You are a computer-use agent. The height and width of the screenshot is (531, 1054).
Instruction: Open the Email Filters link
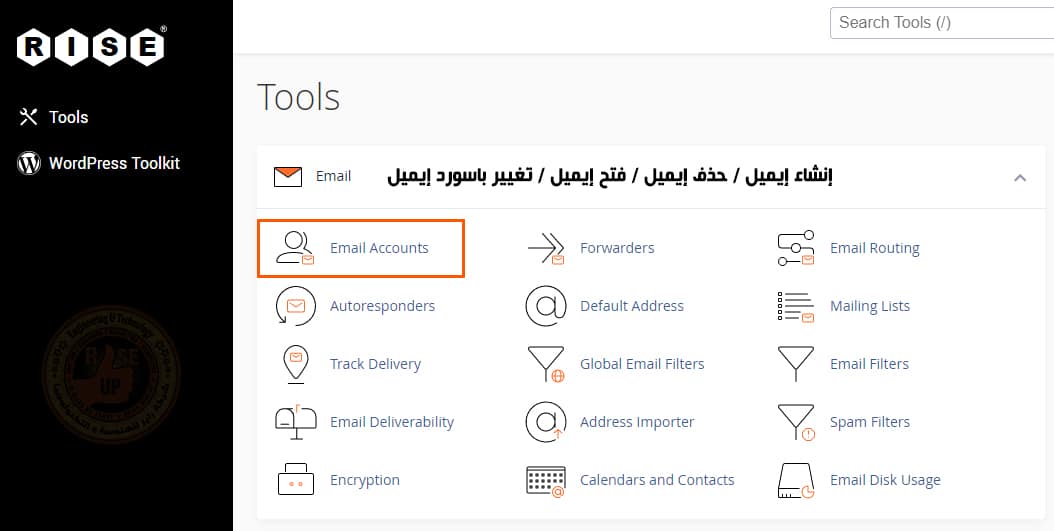[869, 364]
